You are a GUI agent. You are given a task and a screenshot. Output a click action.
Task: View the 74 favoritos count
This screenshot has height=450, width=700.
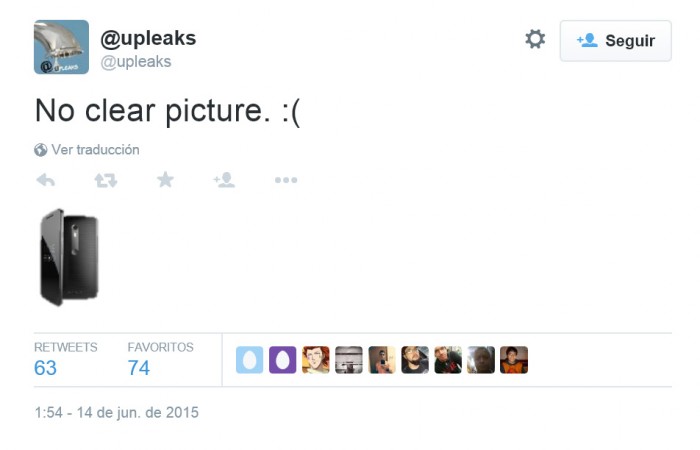[x=139, y=368]
